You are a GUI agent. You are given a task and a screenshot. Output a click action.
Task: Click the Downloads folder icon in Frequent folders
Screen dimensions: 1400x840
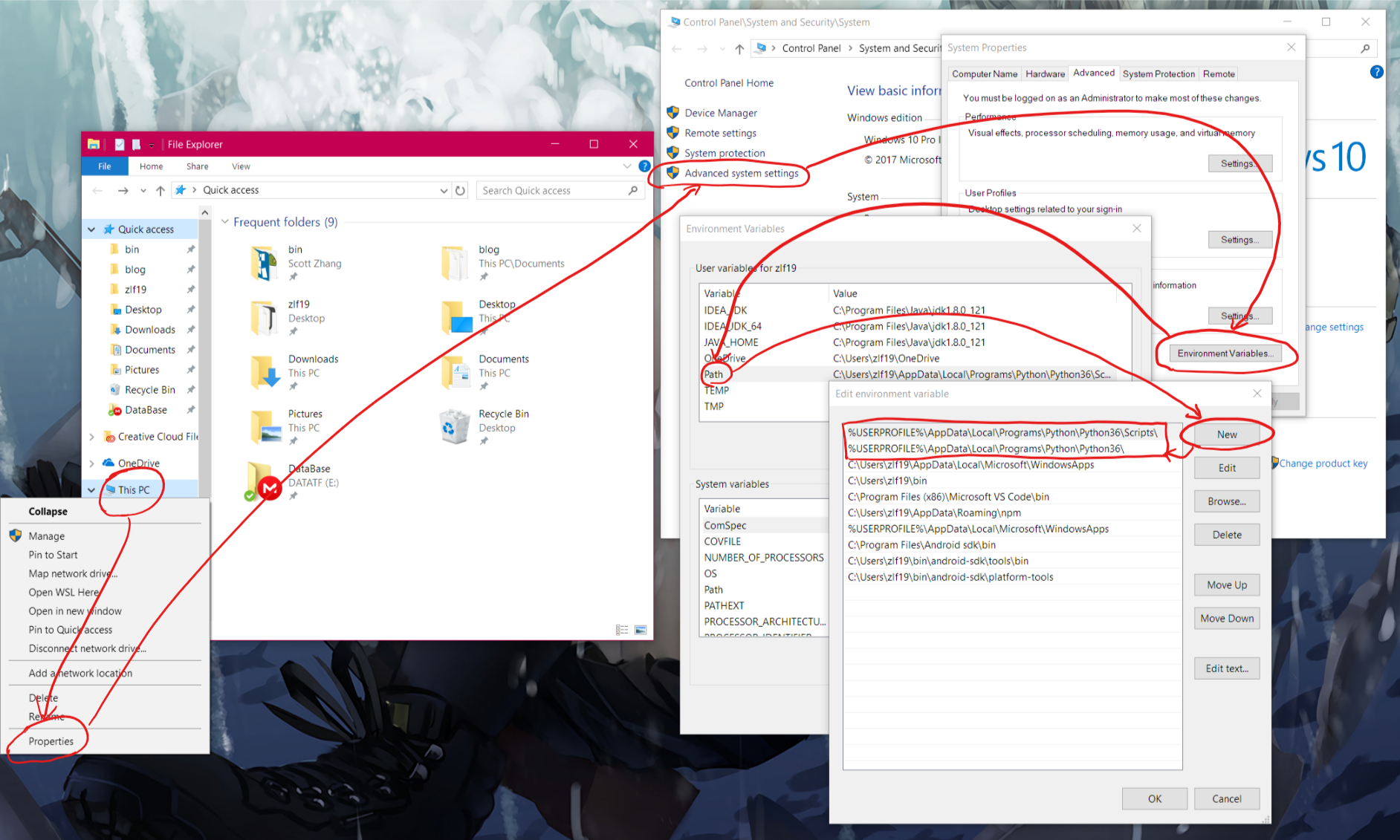(x=265, y=371)
